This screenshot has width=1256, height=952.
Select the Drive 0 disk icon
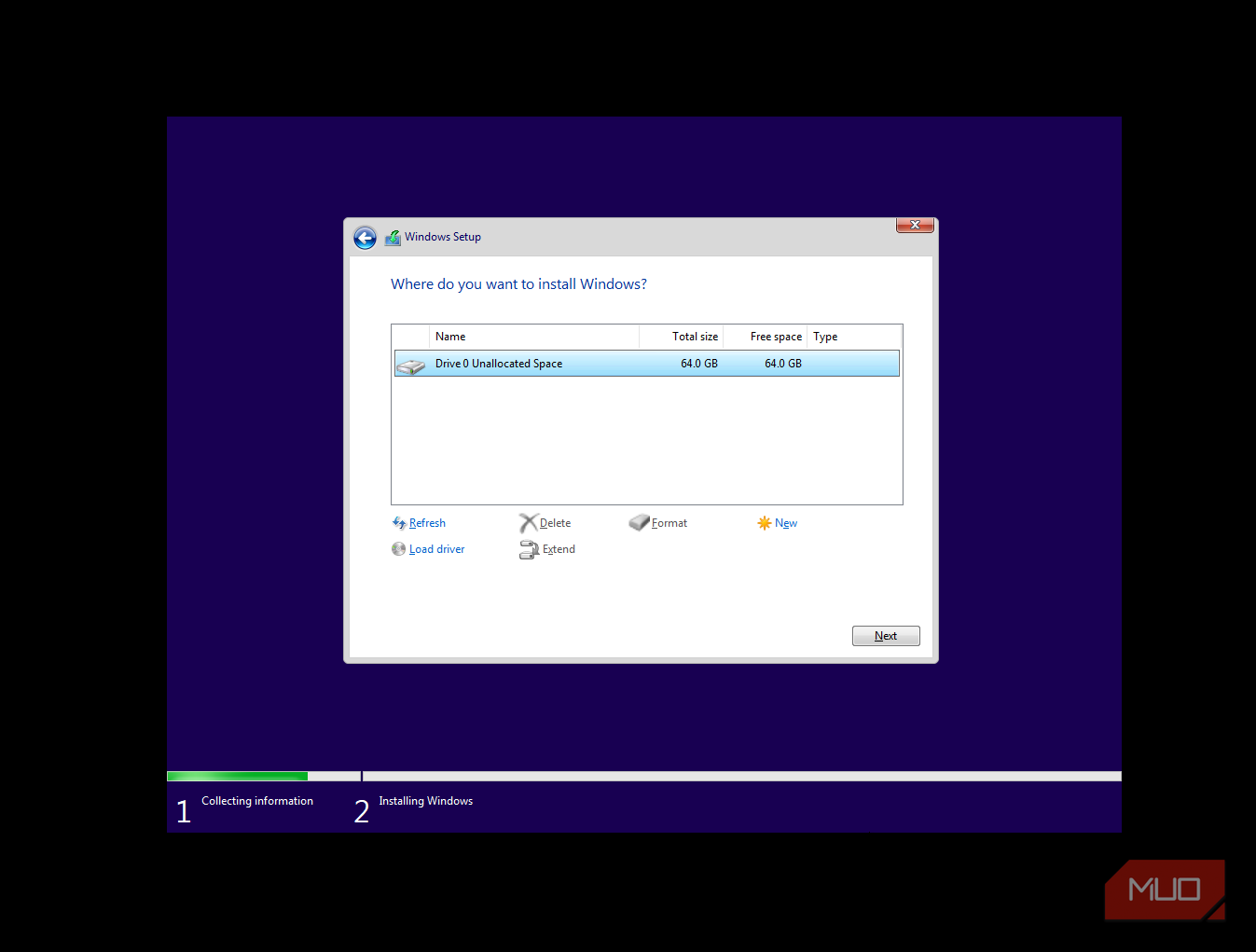(410, 366)
